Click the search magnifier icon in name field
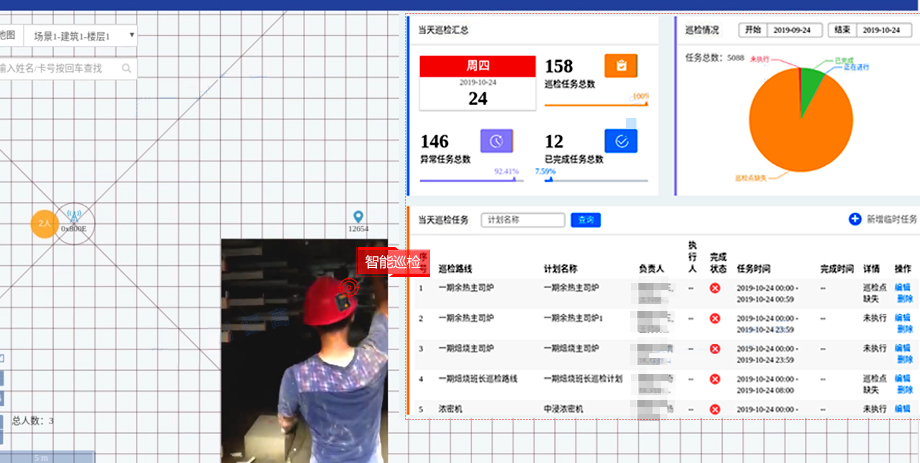Screen dimensions: 920x463 [x=127, y=69]
